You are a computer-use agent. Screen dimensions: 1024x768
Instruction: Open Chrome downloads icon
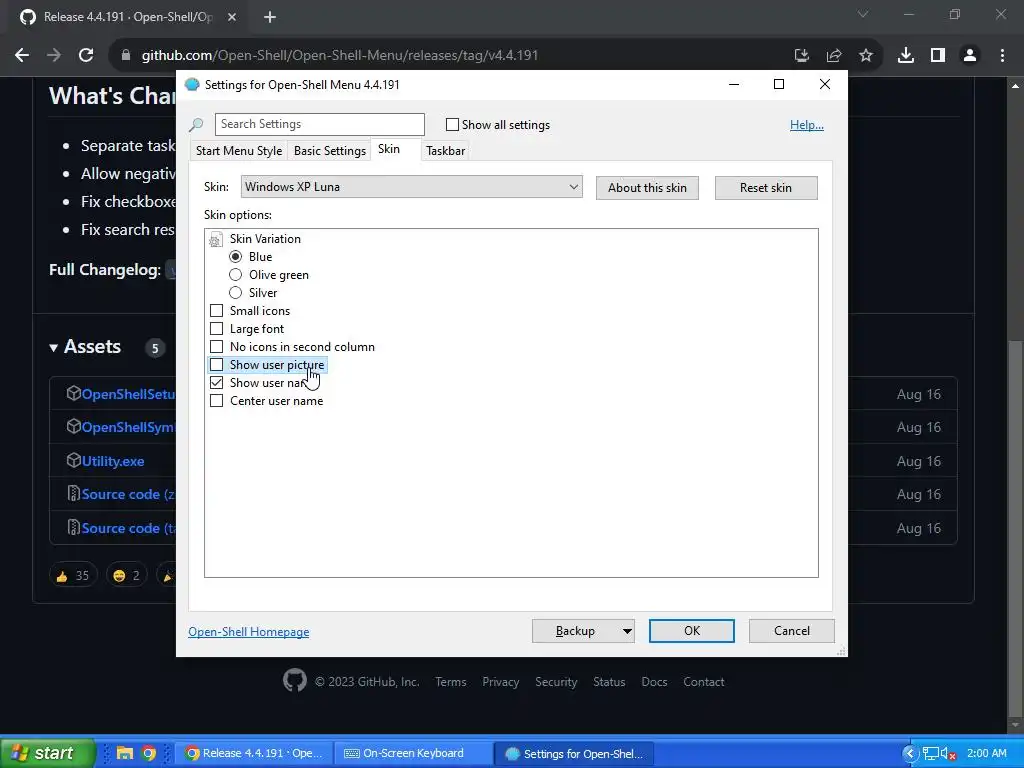point(906,56)
